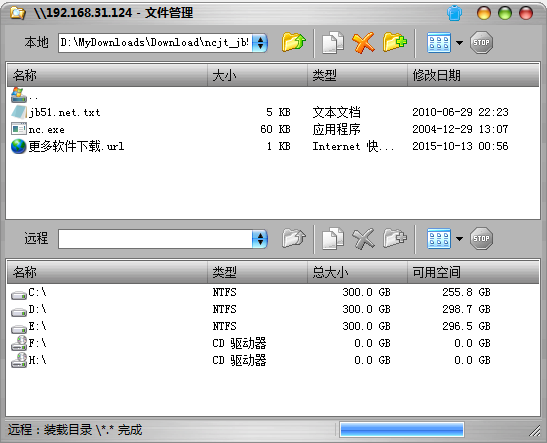Screen dimensions: 547x443
Task: Click the C:\ drive icon
Action: (19, 295)
